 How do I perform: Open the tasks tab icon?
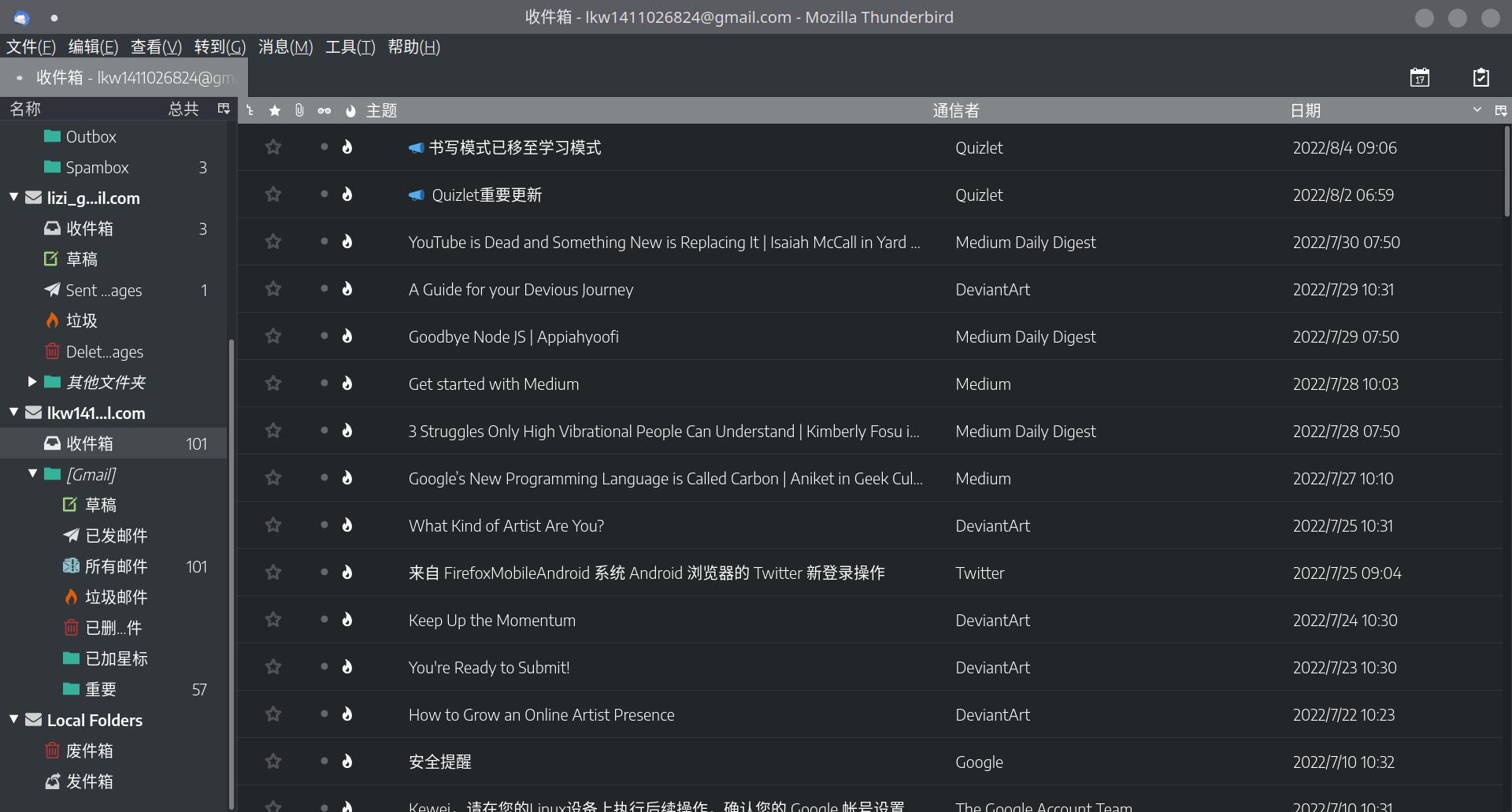(x=1480, y=77)
